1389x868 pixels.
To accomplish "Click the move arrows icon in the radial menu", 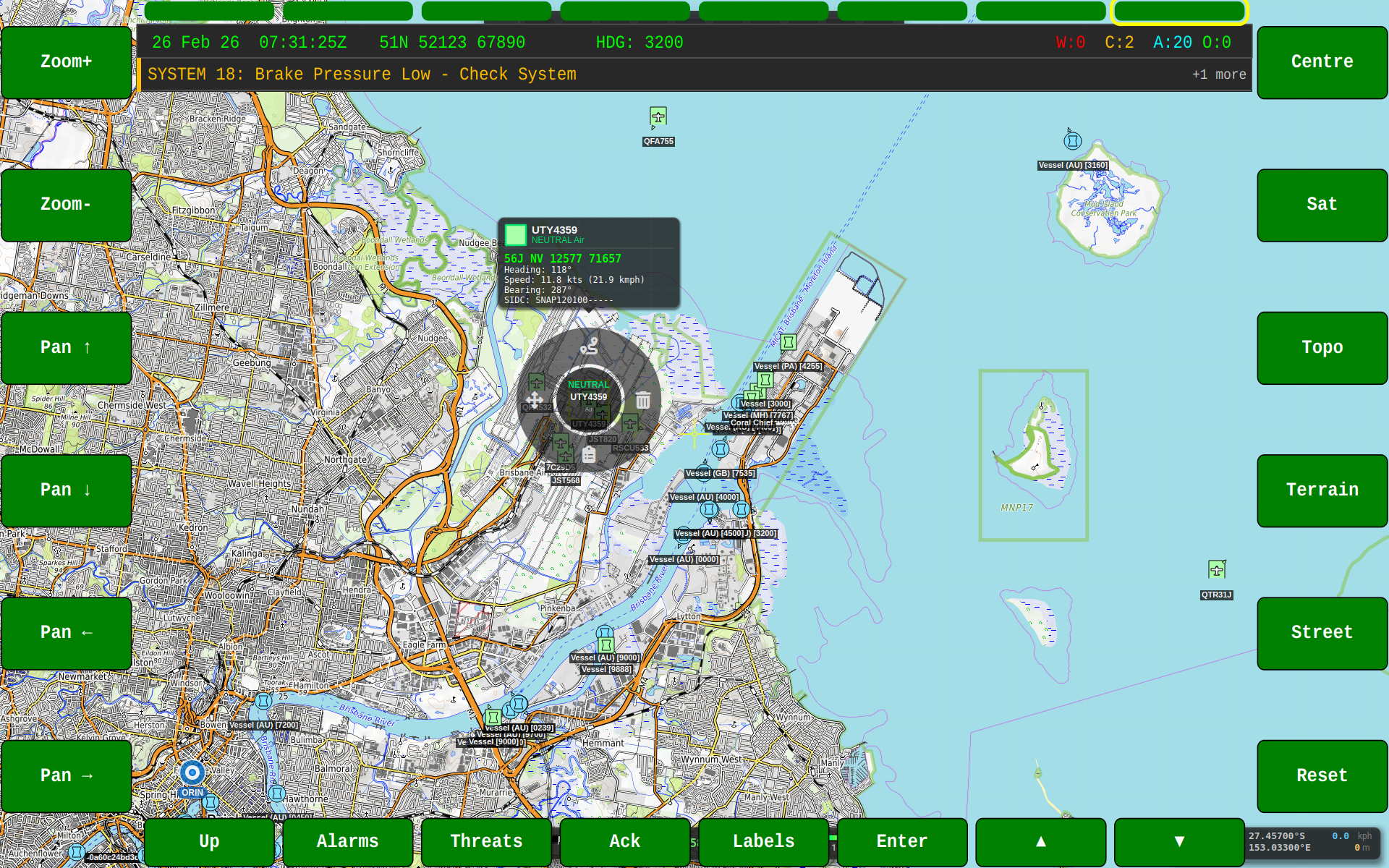I will point(535,399).
